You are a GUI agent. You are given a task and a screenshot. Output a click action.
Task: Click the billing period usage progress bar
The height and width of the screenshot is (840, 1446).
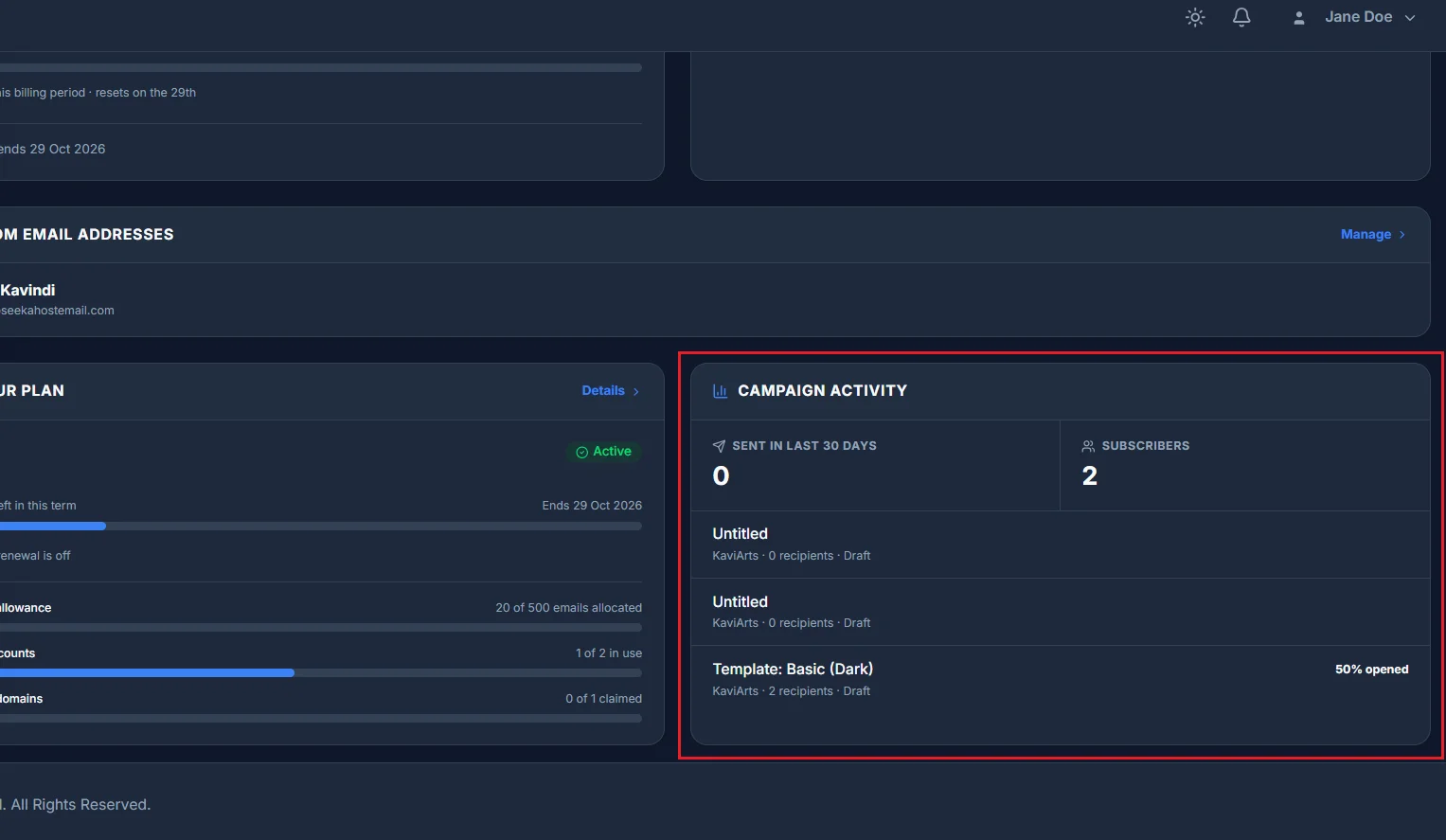pyautogui.click(x=321, y=68)
